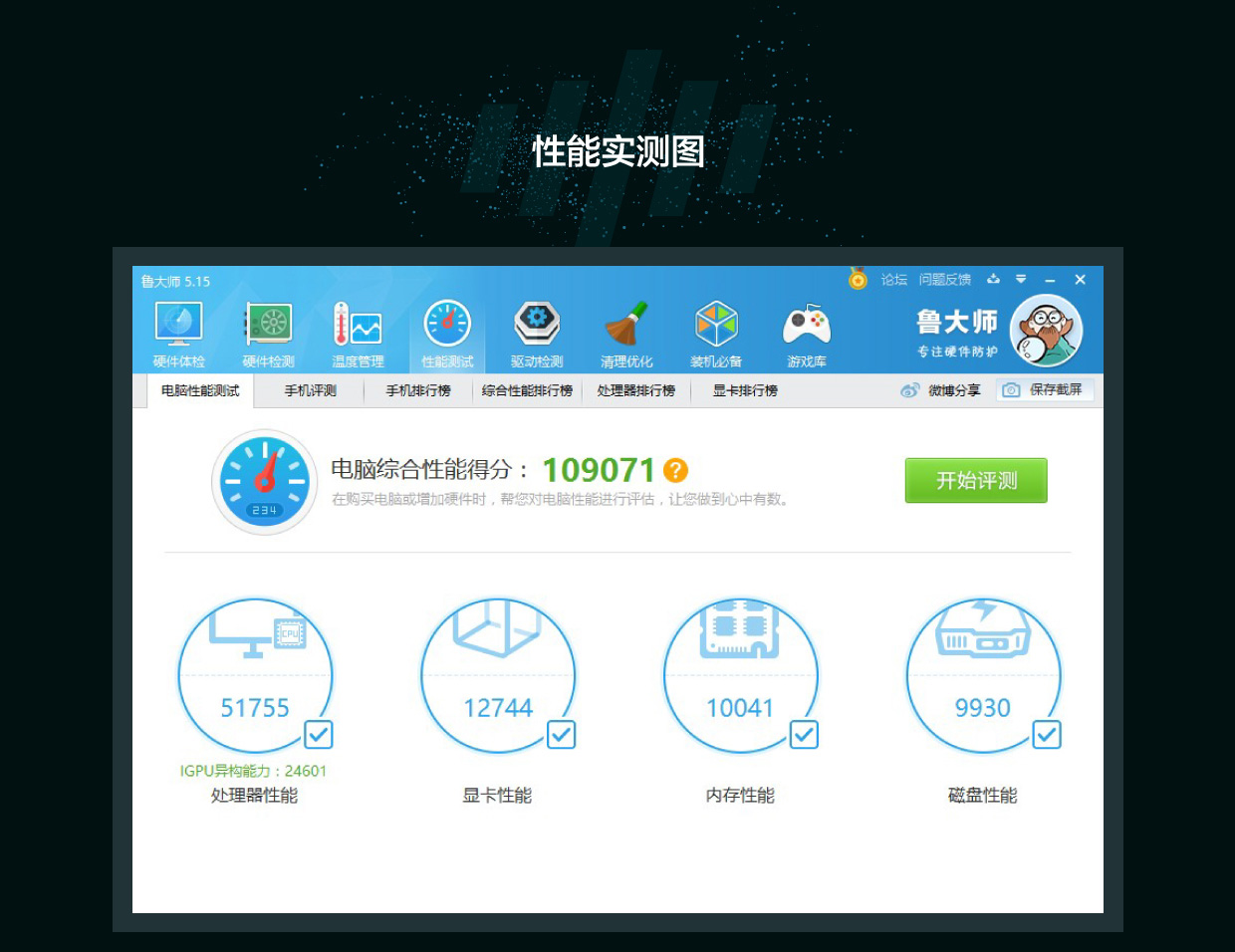Viewport: 1235px width, 952px height.
Task: Open the 处理器排行榜 tab
Action: point(636,390)
